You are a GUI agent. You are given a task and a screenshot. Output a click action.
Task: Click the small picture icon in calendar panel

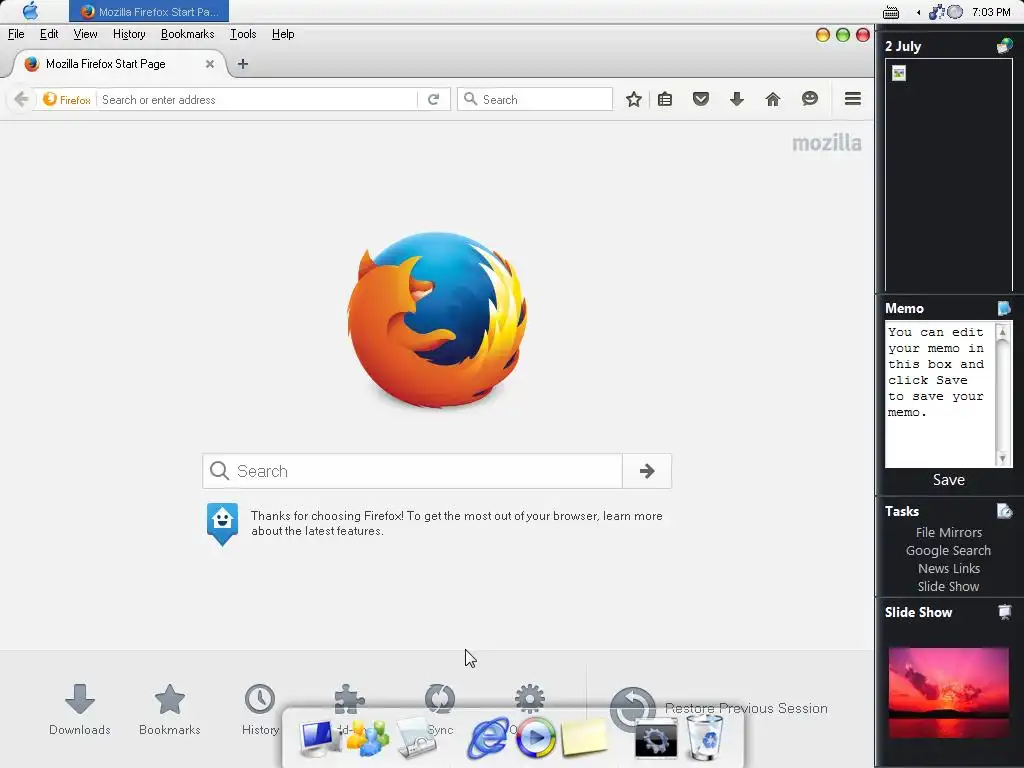[899, 73]
